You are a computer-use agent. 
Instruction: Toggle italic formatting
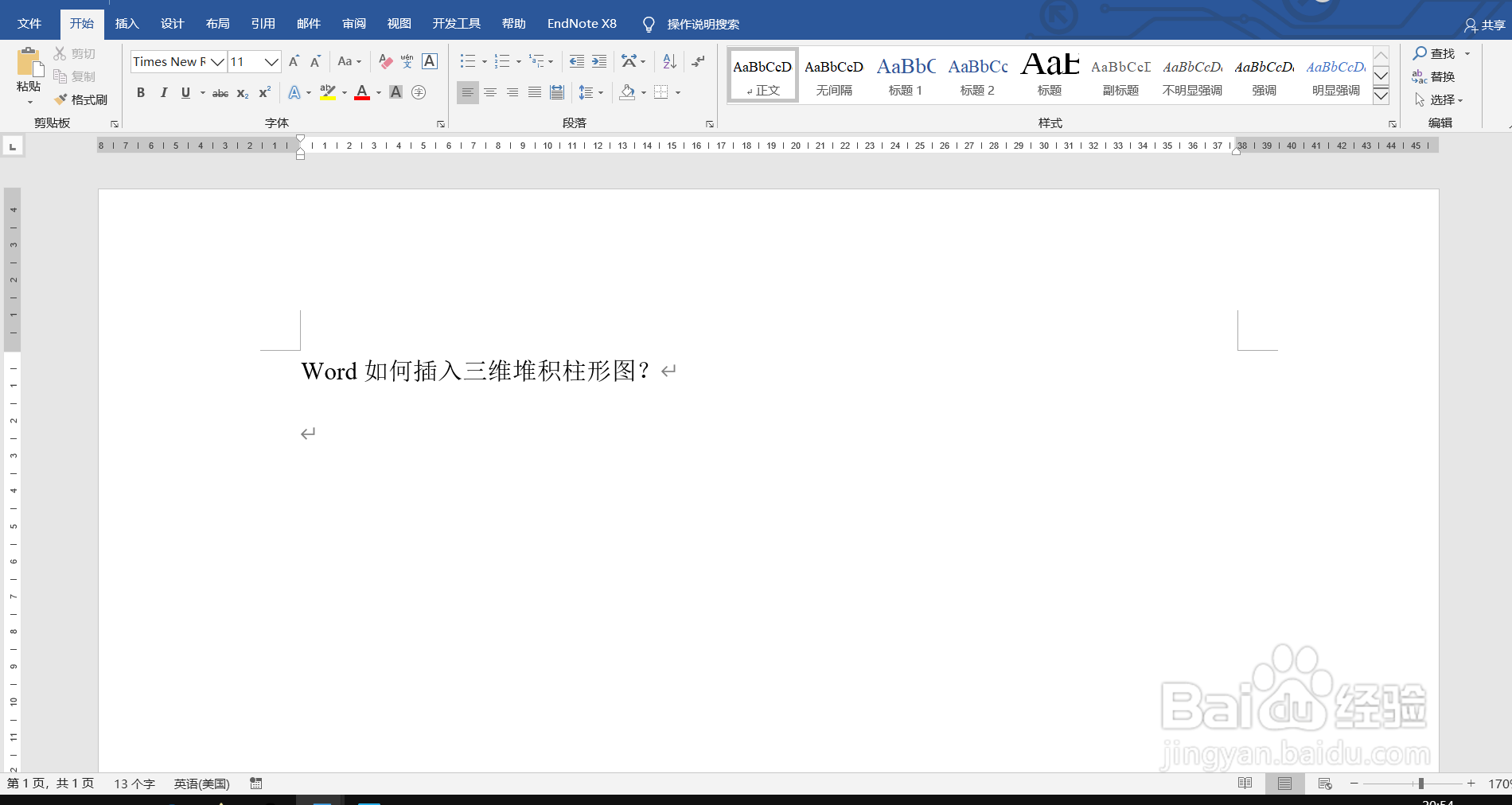164,93
